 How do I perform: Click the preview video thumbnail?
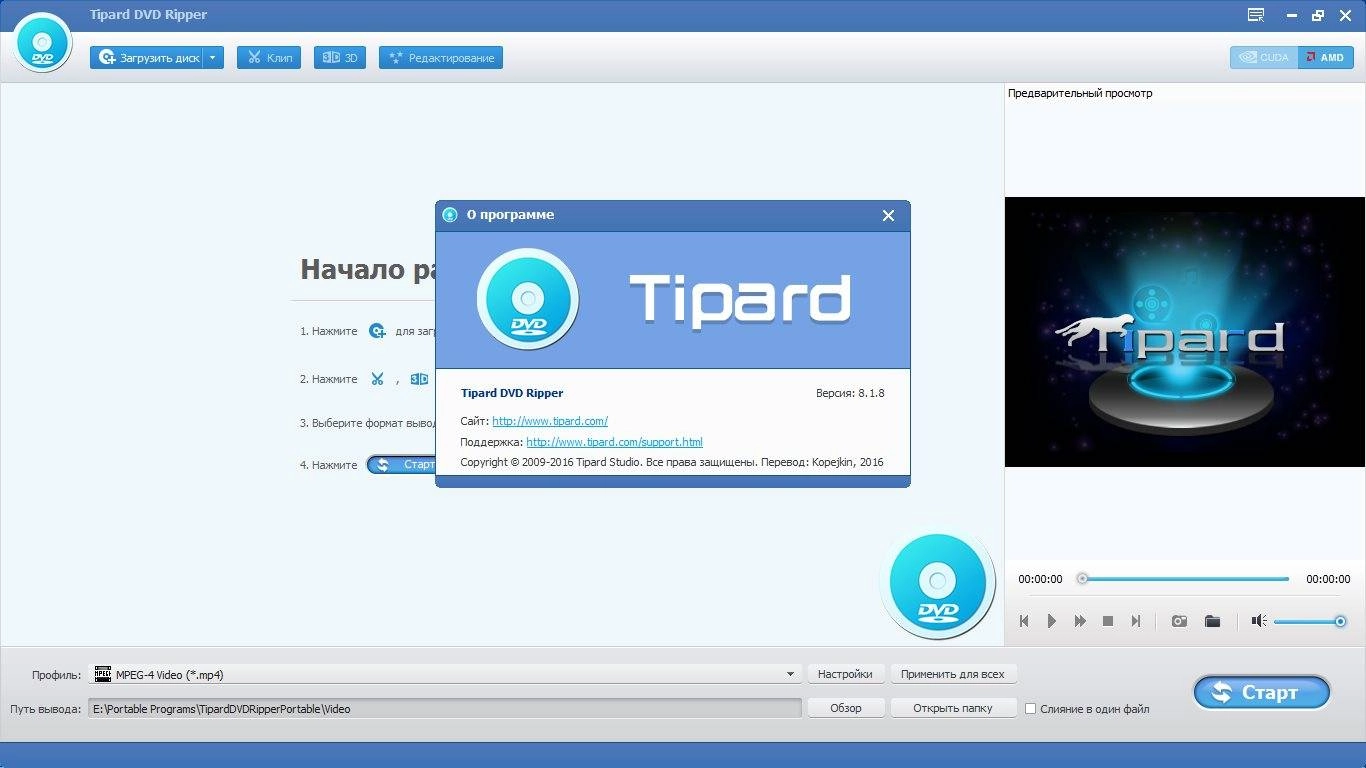(x=1185, y=332)
